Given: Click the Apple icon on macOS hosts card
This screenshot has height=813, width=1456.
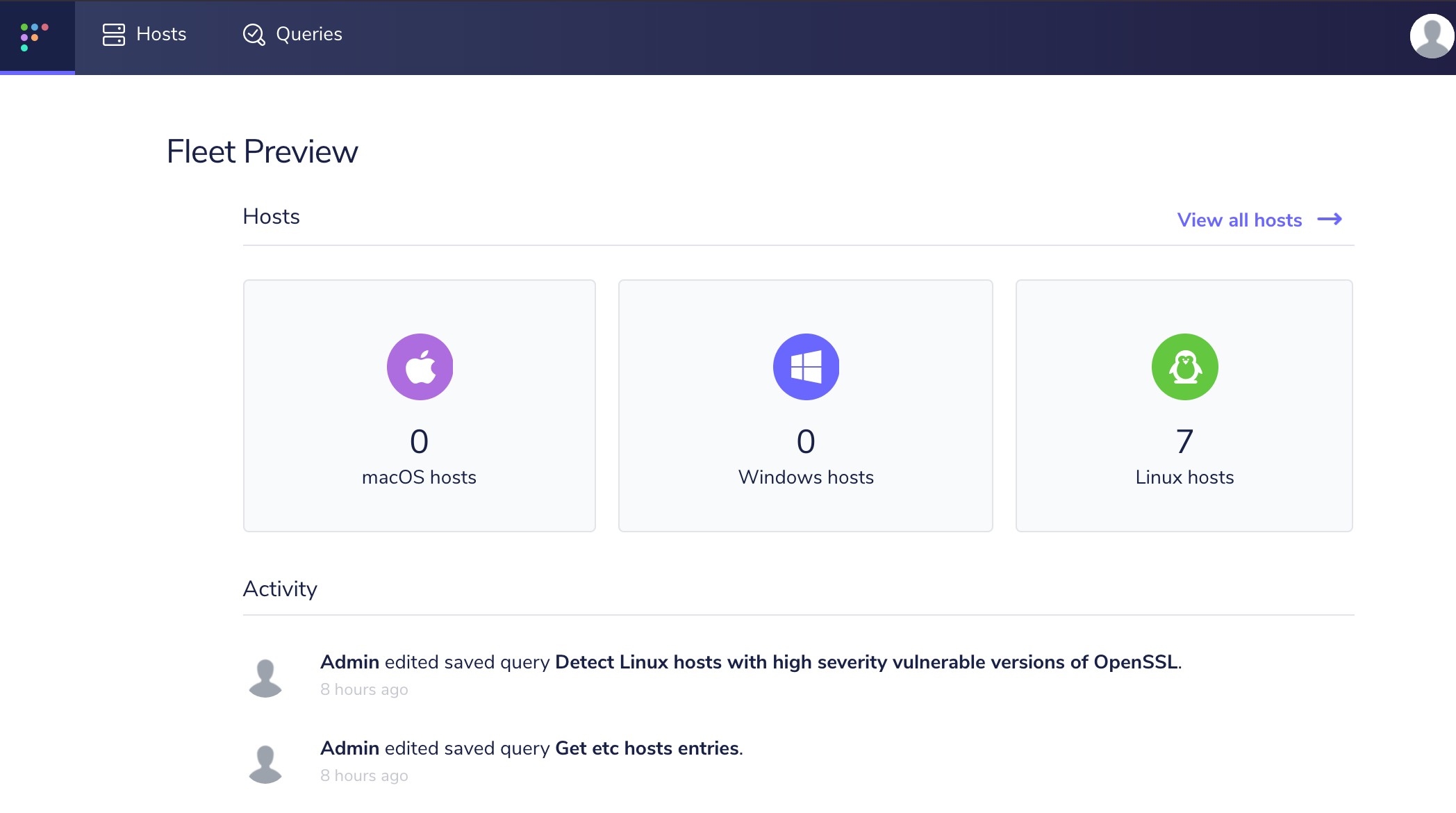Looking at the screenshot, I should coord(420,366).
